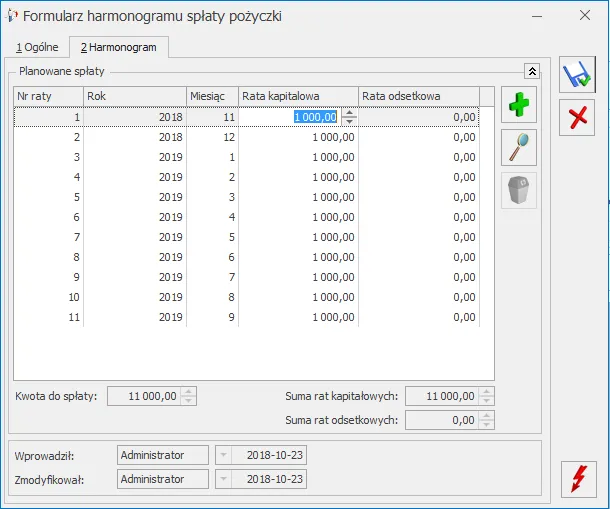
Task: Click the Kwota do spłaty field
Action: pos(143,396)
